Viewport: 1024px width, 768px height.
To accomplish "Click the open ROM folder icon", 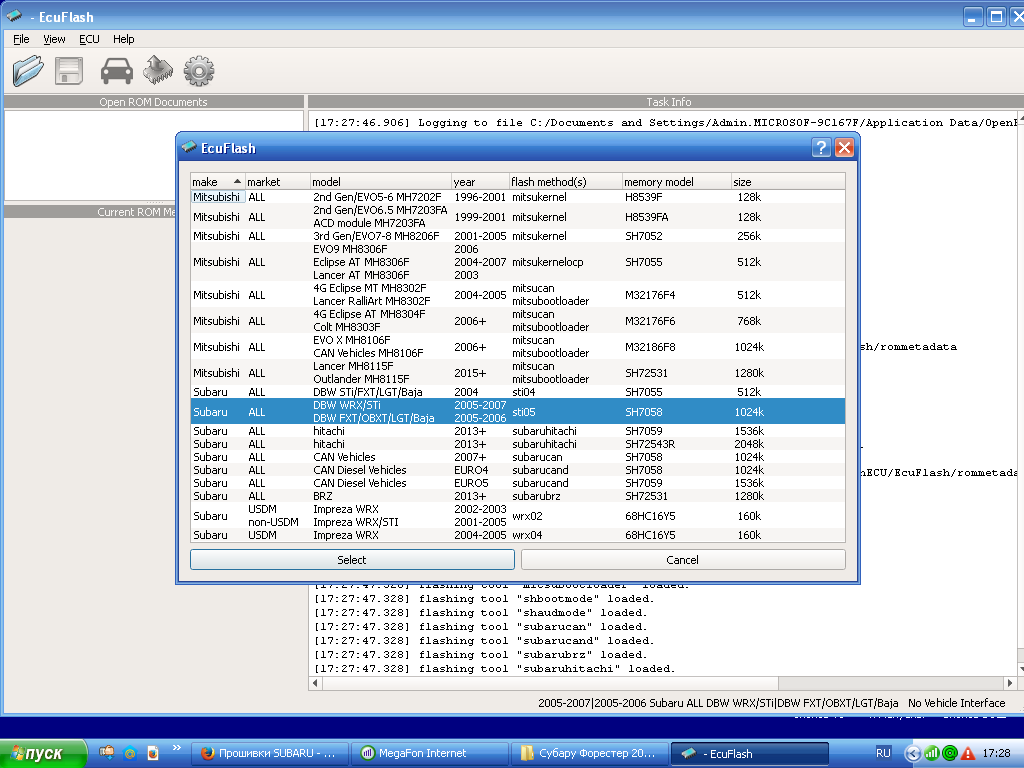I will 28,70.
